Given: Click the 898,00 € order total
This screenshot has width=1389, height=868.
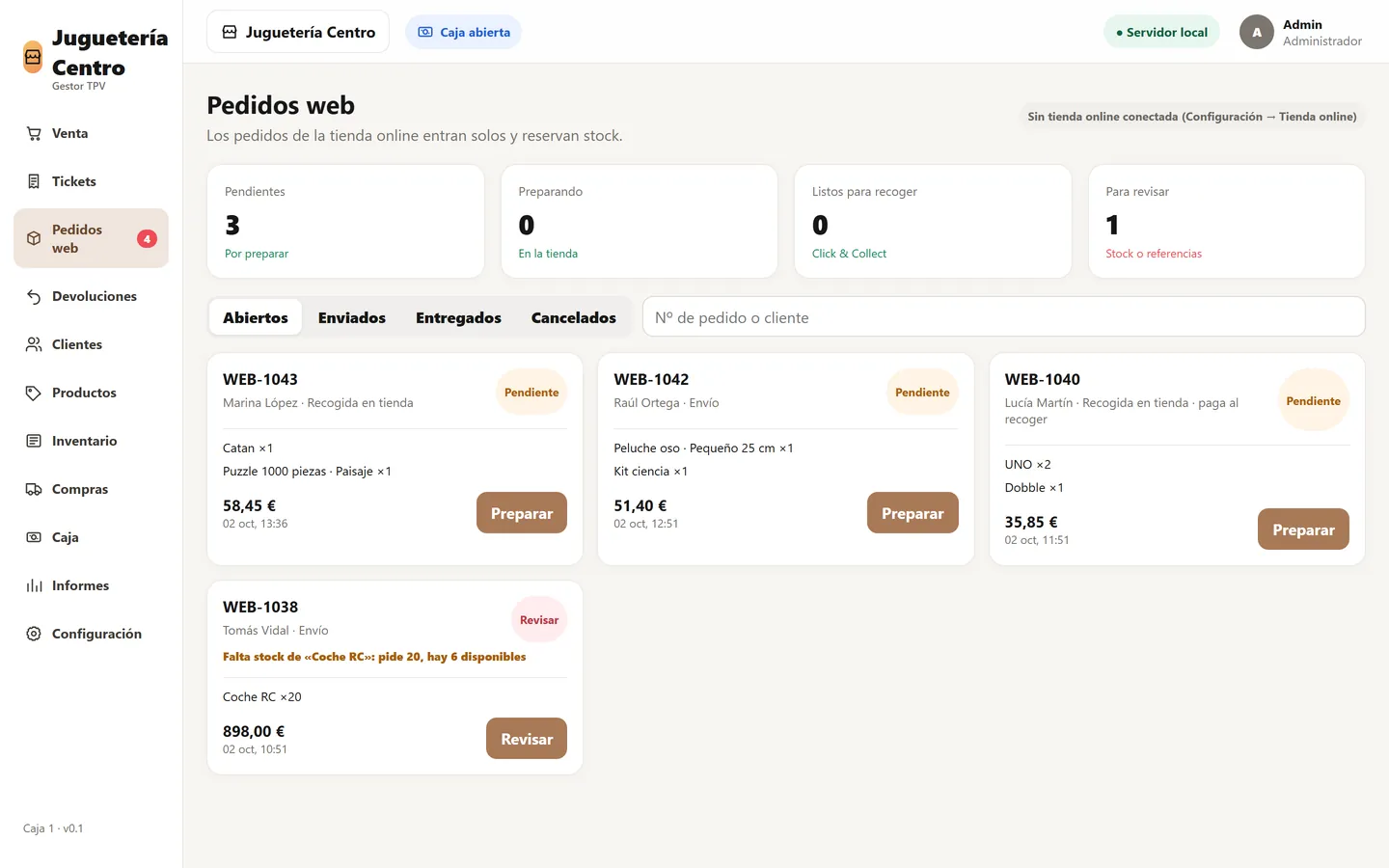Looking at the screenshot, I should (x=254, y=731).
